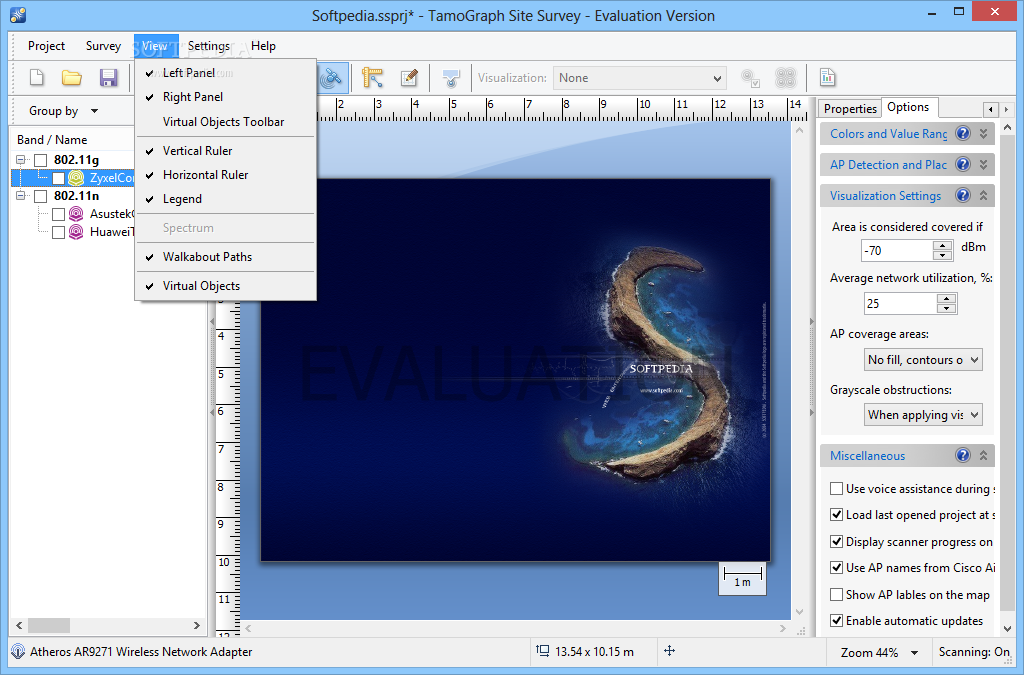Collapse the 802.11n tree node

pos(21,196)
